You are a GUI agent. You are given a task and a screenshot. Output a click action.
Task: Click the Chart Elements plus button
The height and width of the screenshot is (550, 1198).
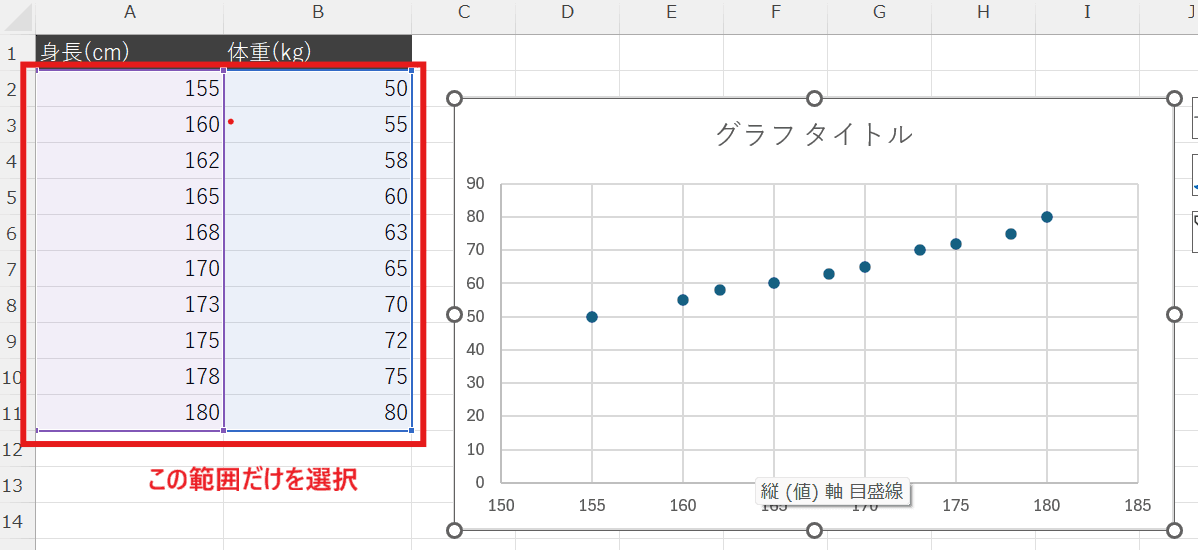[x=1194, y=118]
